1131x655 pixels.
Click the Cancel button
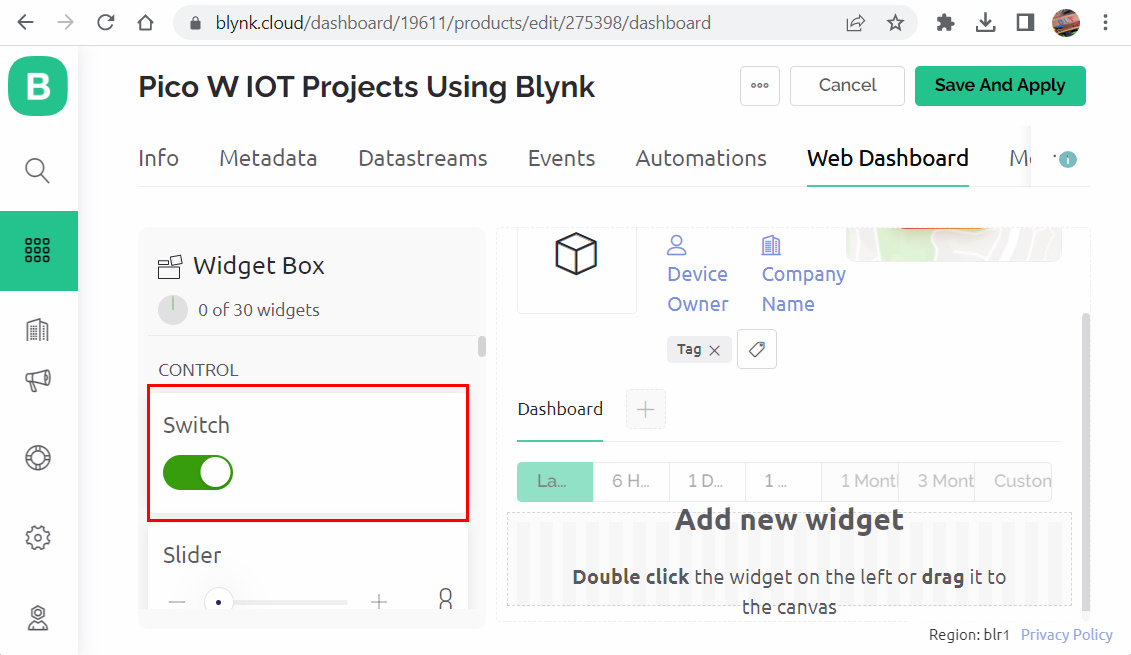point(848,86)
